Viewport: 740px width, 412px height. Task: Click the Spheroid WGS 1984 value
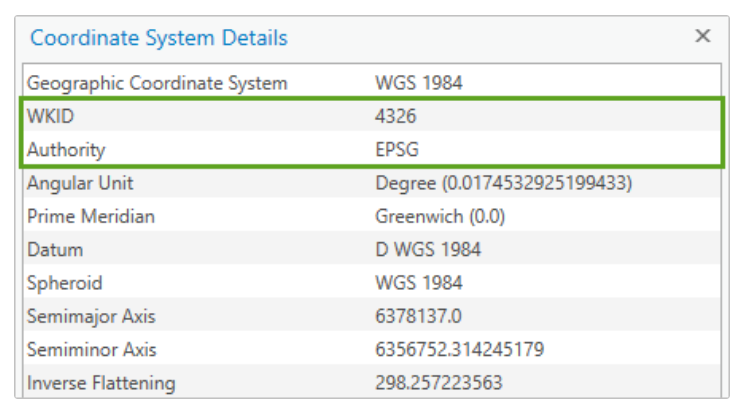point(419,283)
